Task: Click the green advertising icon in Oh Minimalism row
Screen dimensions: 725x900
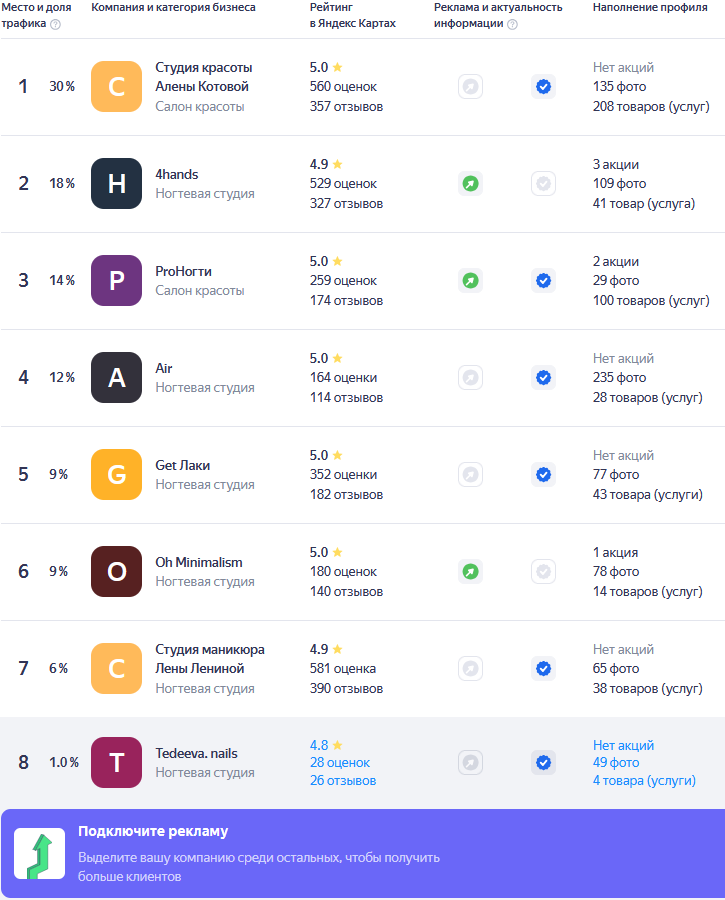Action: (470, 572)
